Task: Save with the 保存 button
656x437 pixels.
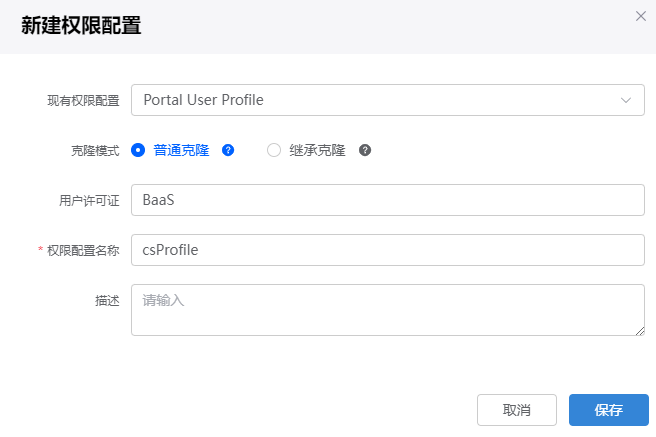Action: coord(609,410)
